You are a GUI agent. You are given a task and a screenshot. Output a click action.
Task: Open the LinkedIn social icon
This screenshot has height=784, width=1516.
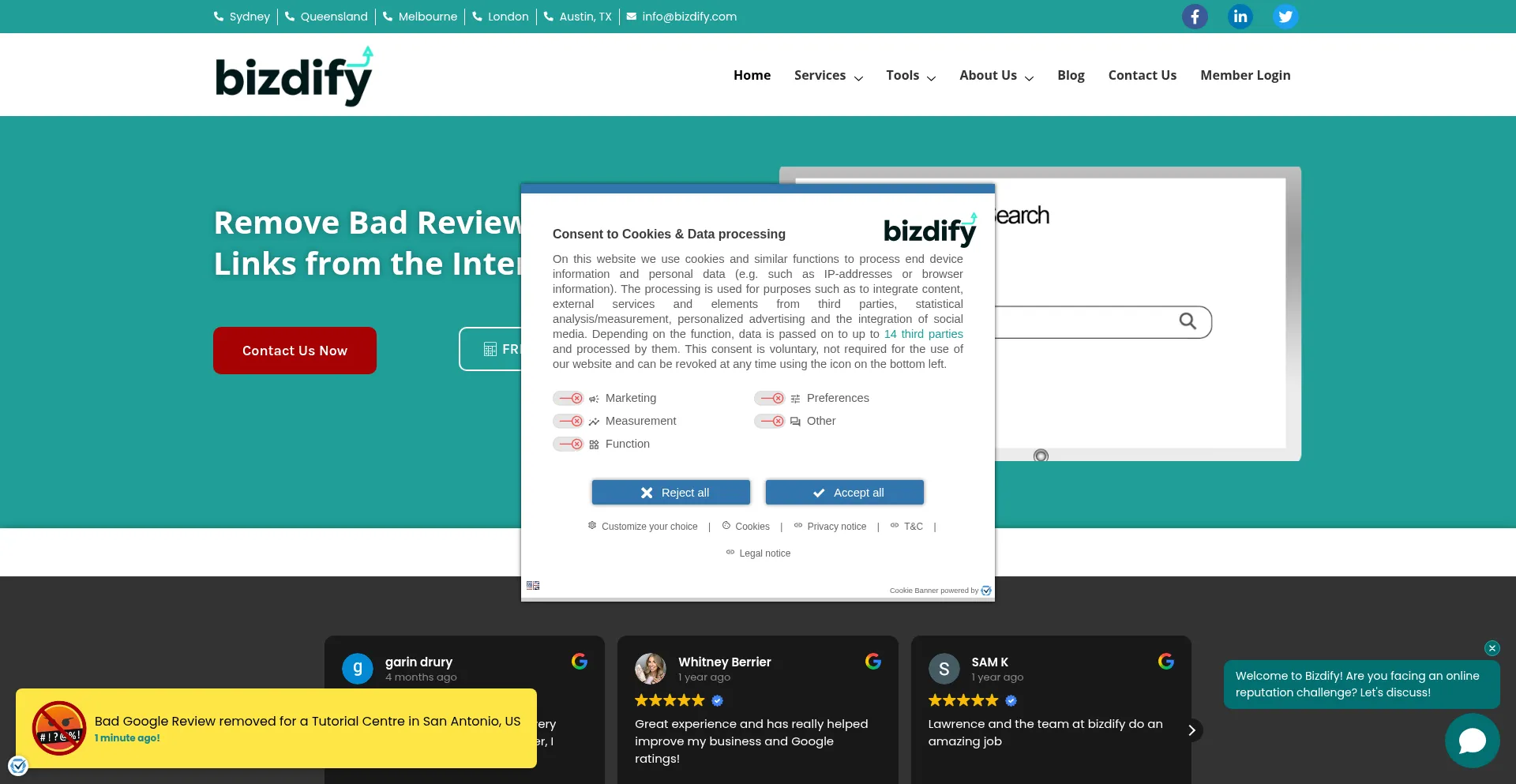coord(1240,17)
